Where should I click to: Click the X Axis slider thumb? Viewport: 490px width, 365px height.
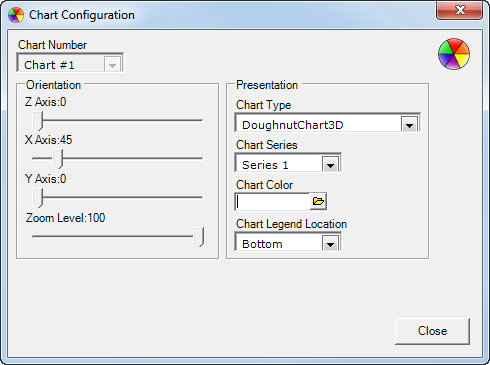pos(58,159)
